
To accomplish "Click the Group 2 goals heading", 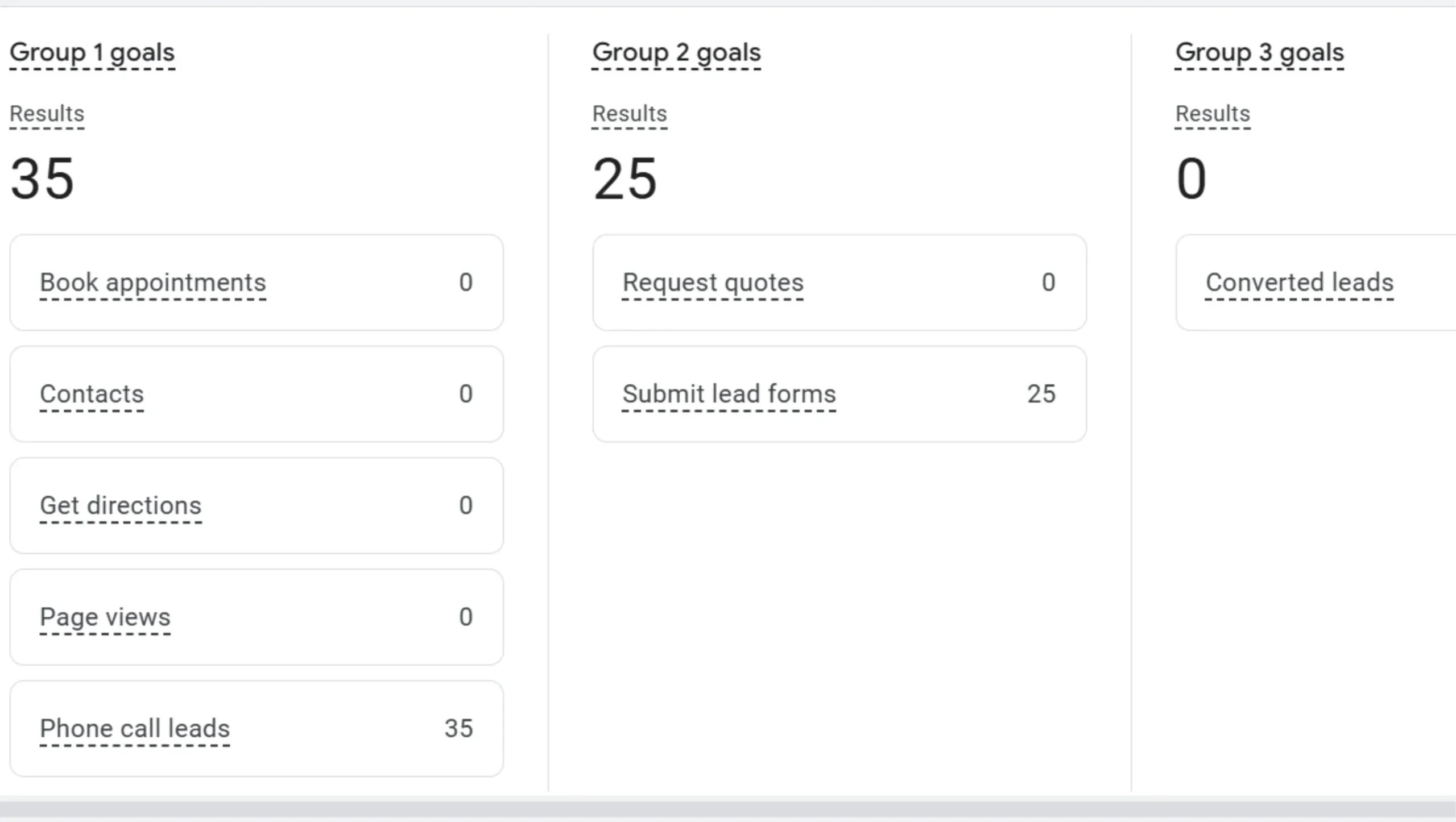I will (676, 53).
